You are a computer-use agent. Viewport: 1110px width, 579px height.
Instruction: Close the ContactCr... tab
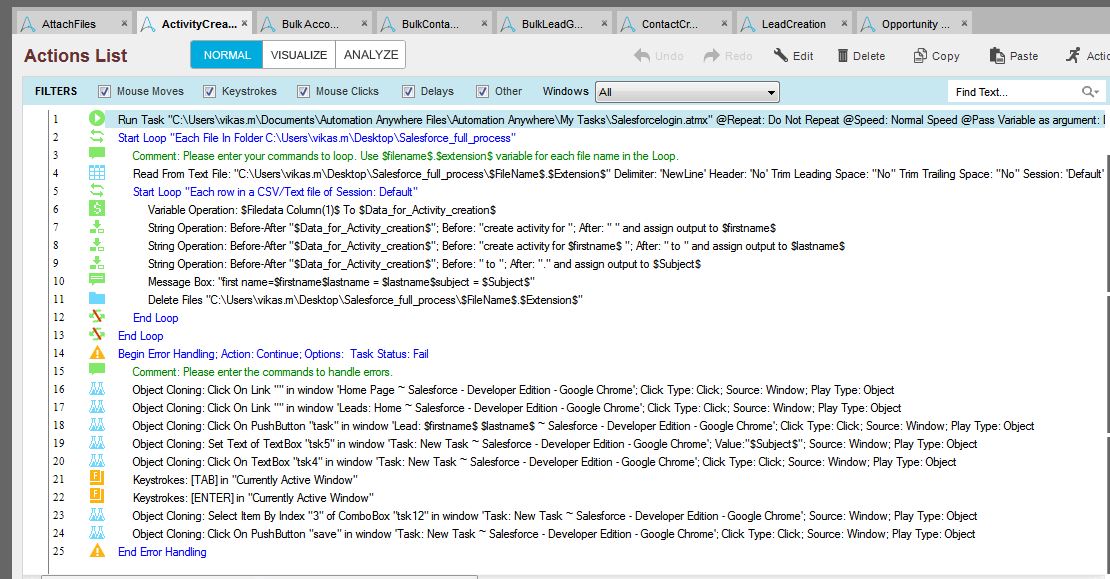pyautogui.click(x=724, y=24)
